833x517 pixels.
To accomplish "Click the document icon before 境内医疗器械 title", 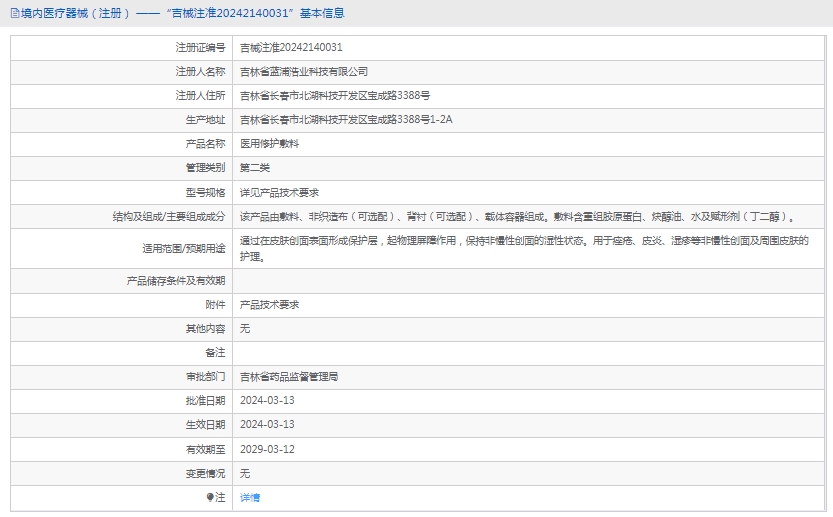I will tap(13, 13).
